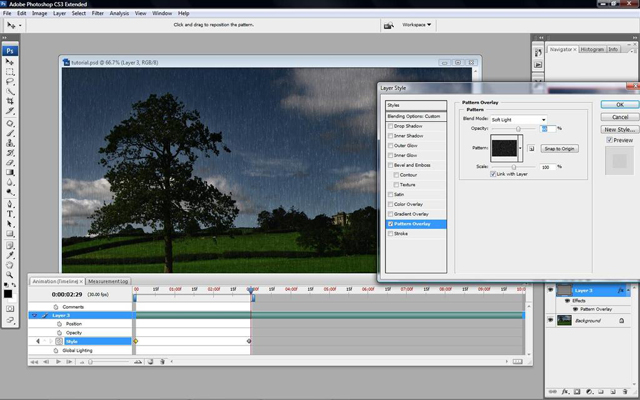Enable the Inner Shadow checkbox
The image size is (640, 400).
pos(391,136)
